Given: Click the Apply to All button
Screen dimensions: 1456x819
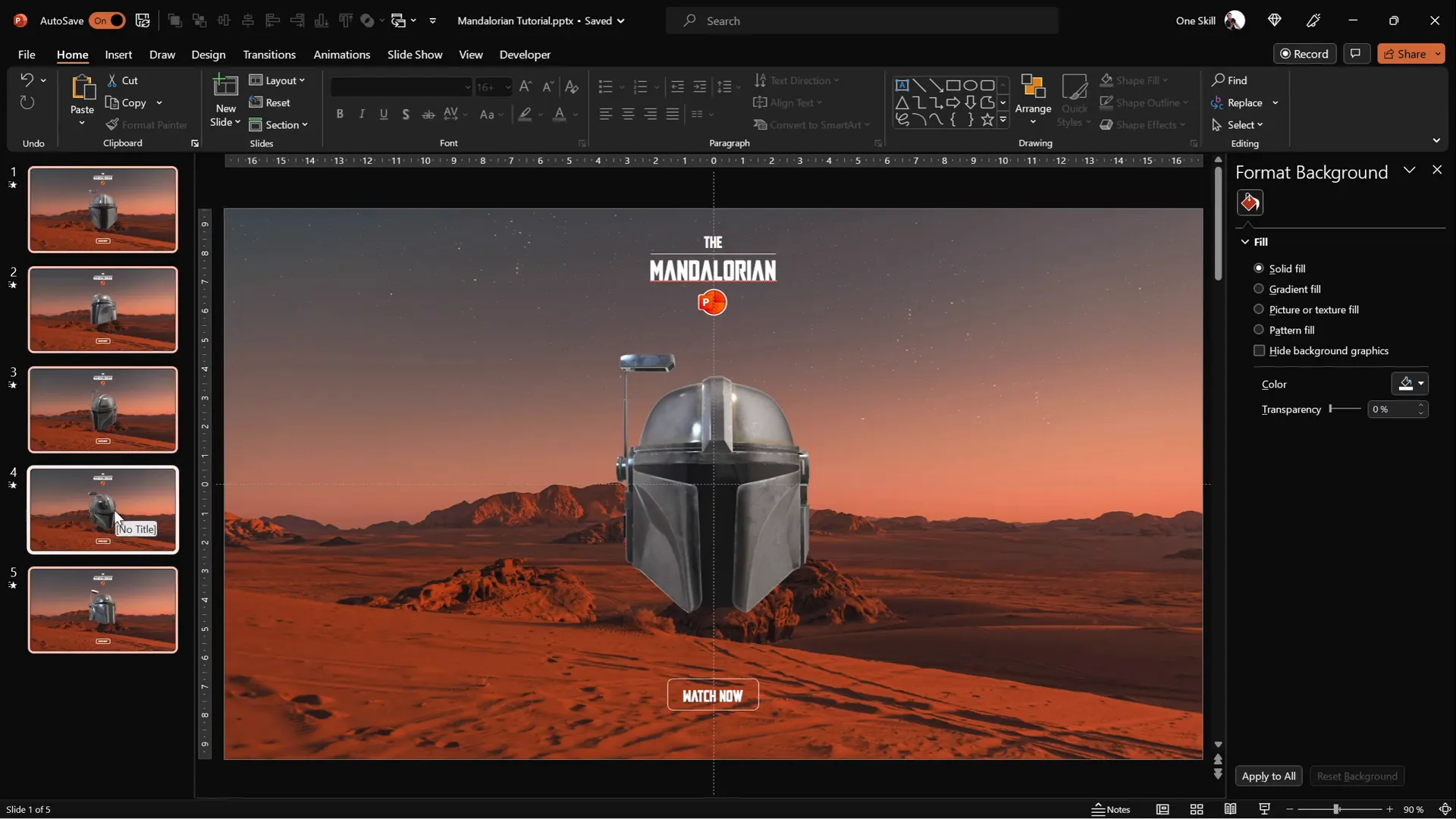Looking at the screenshot, I should pos(1269,776).
